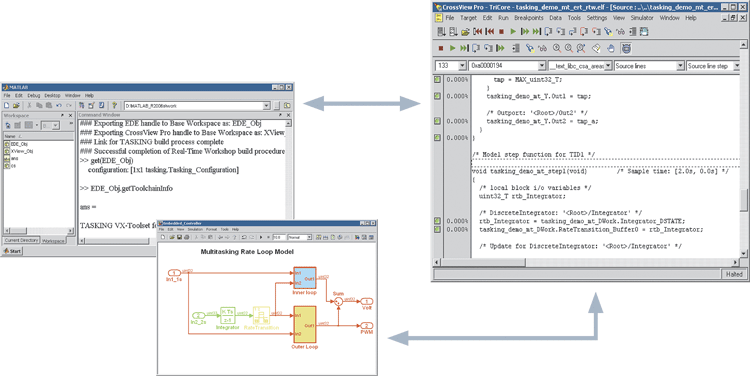750x376 pixels.
Task: Open the Desktop menu in MATLAB
Action: (53, 96)
